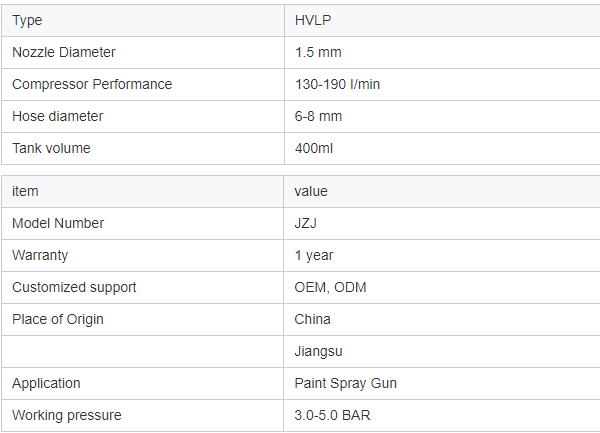Viewport: 600px width, 433px height.
Task: Click the '1 year' warranty value
Action: pyautogui.click(x=314, y=255)
